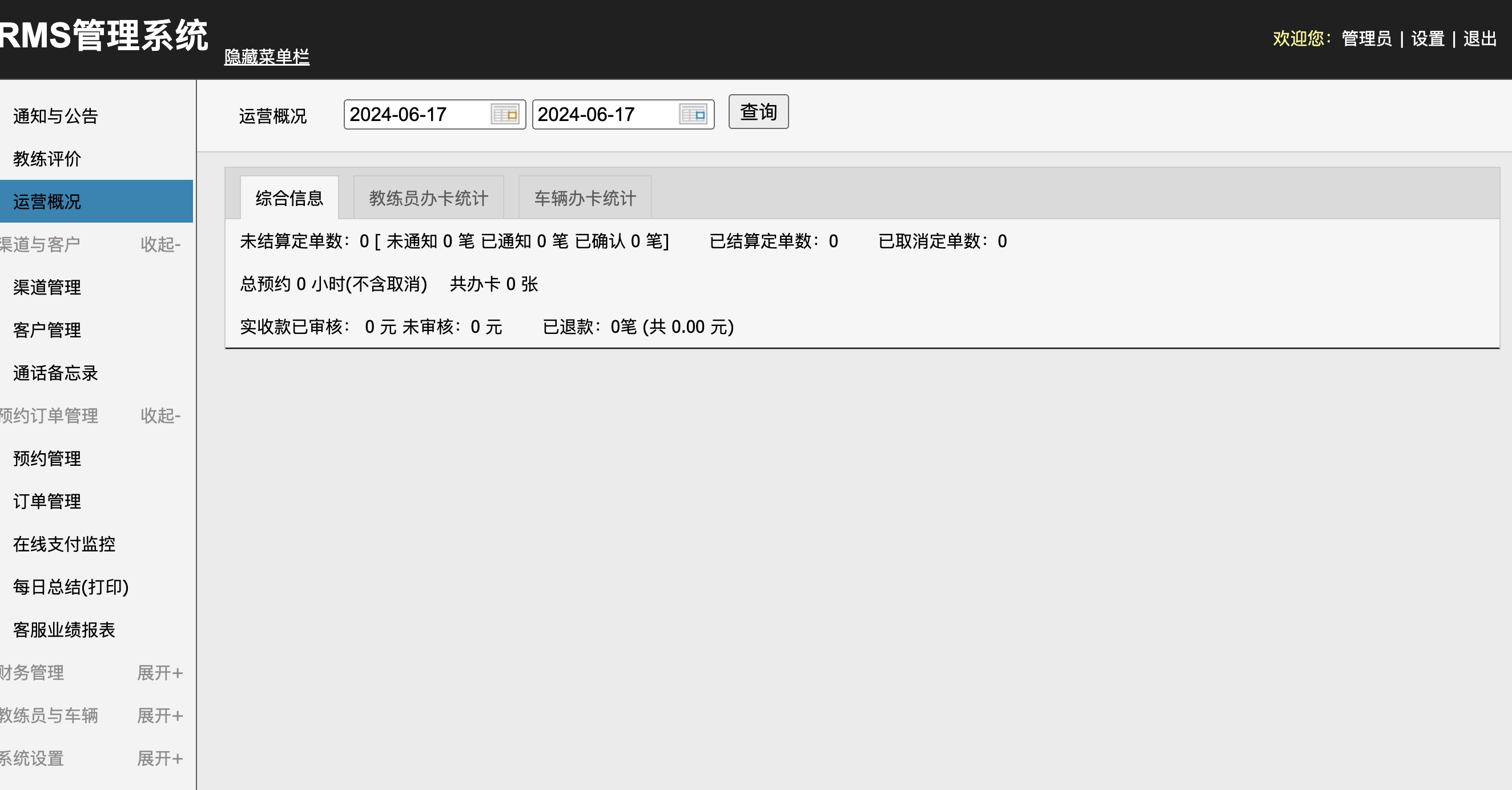Switch to 教练员办卡统计 tab
The width and height of the screenshot is (1512, 790).
tap(428, 199)
